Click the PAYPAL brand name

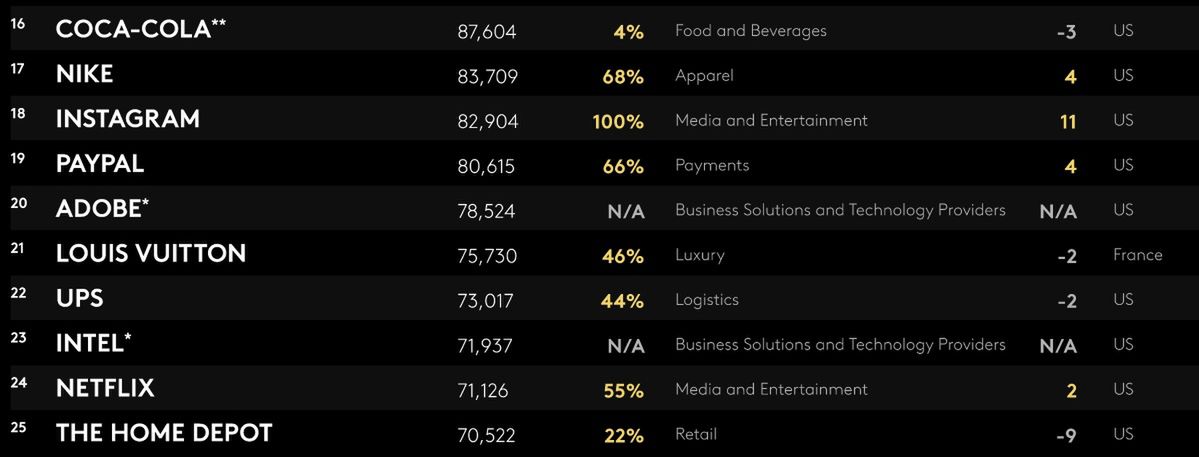pos(99,165)
